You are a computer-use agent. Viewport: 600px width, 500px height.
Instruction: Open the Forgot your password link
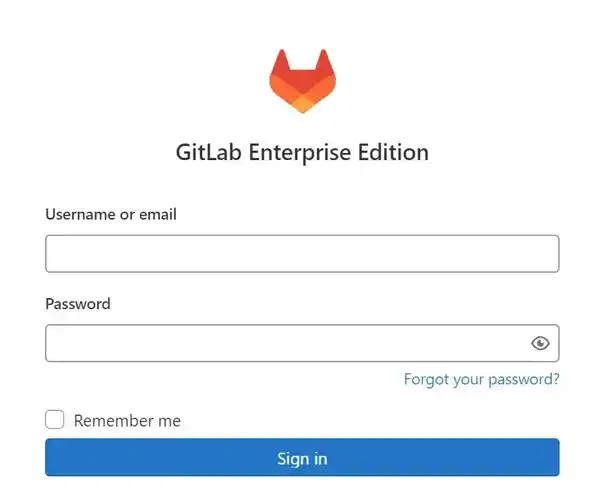pyautogui.click(x=481, y=379)
